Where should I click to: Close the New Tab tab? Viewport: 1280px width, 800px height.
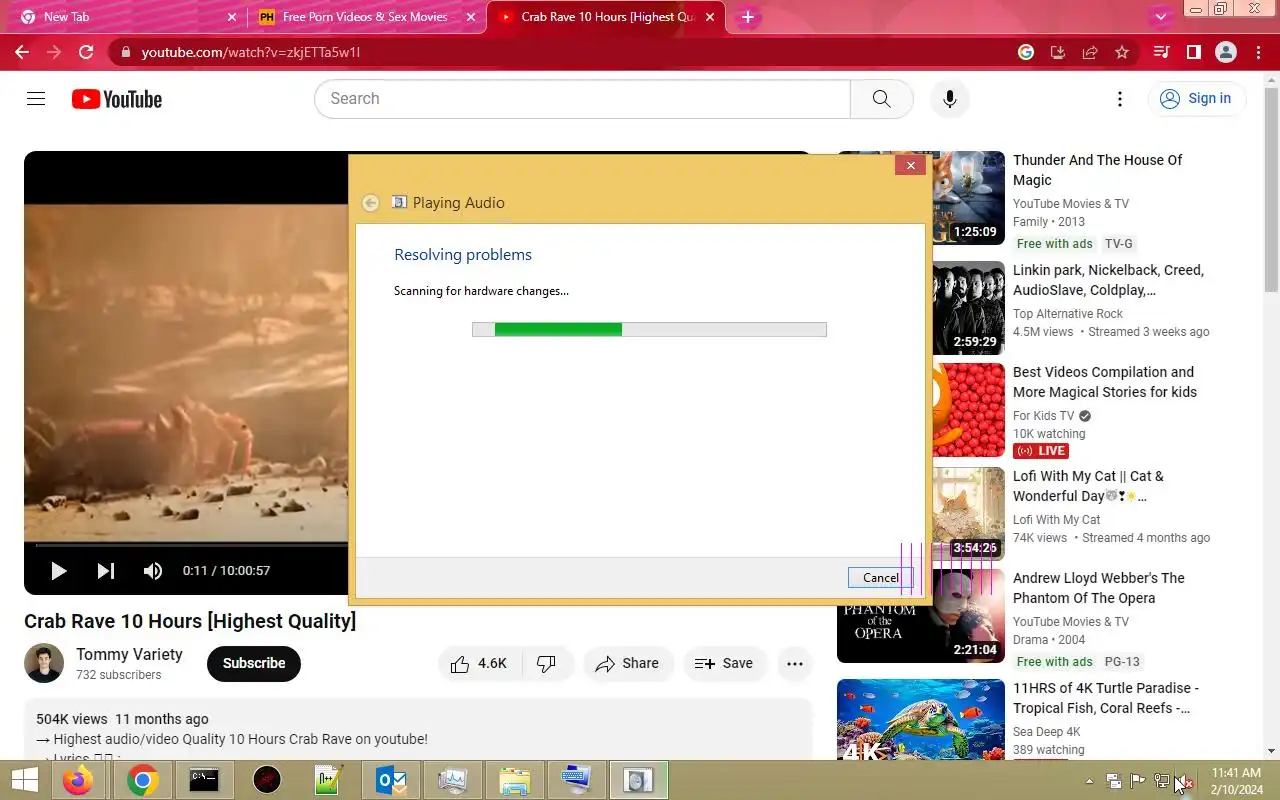tap(232, 17)
